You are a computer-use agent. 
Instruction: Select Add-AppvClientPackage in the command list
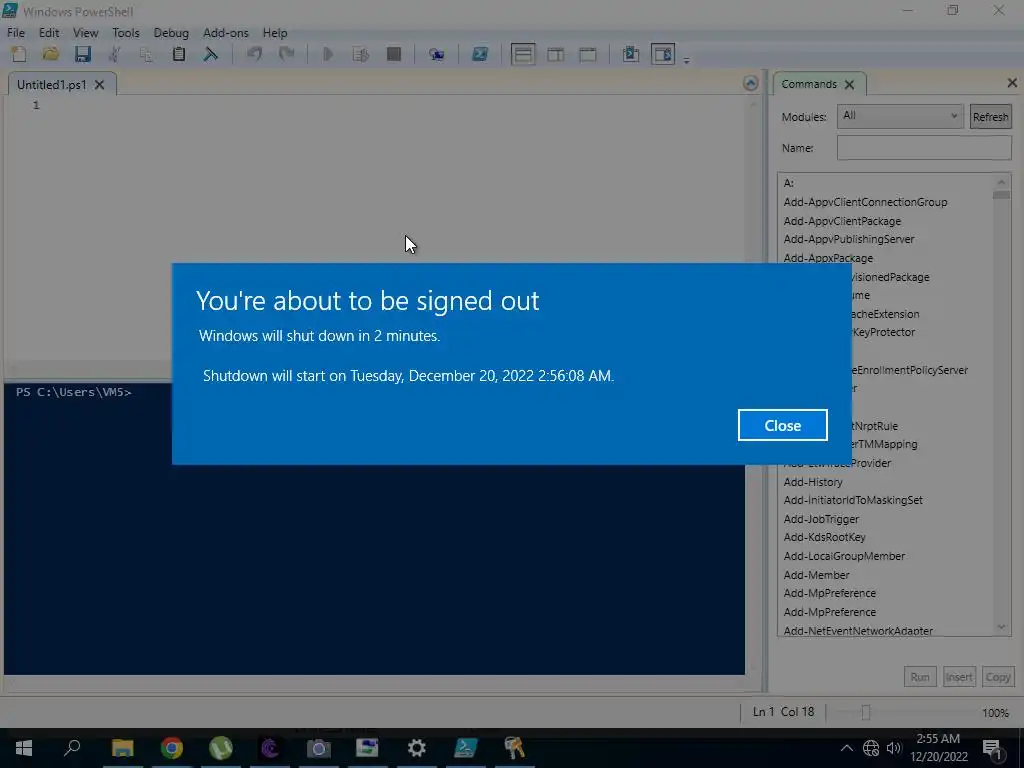[x=842, y=221]
